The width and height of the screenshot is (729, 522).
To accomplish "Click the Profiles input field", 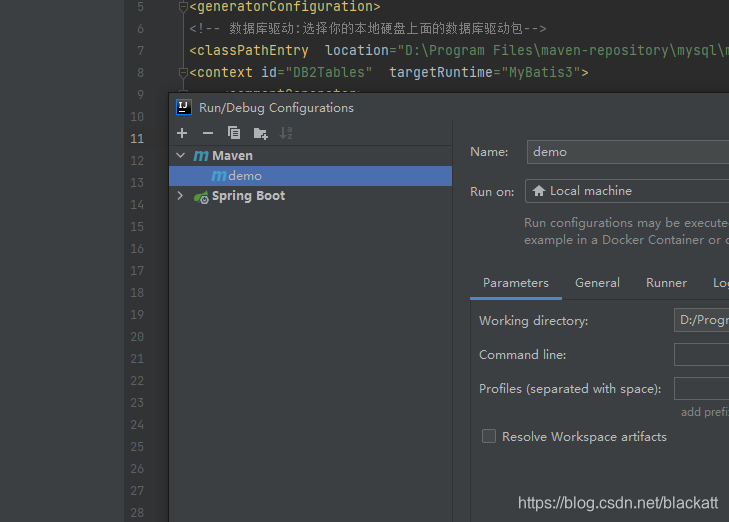I will pos(702,389).
